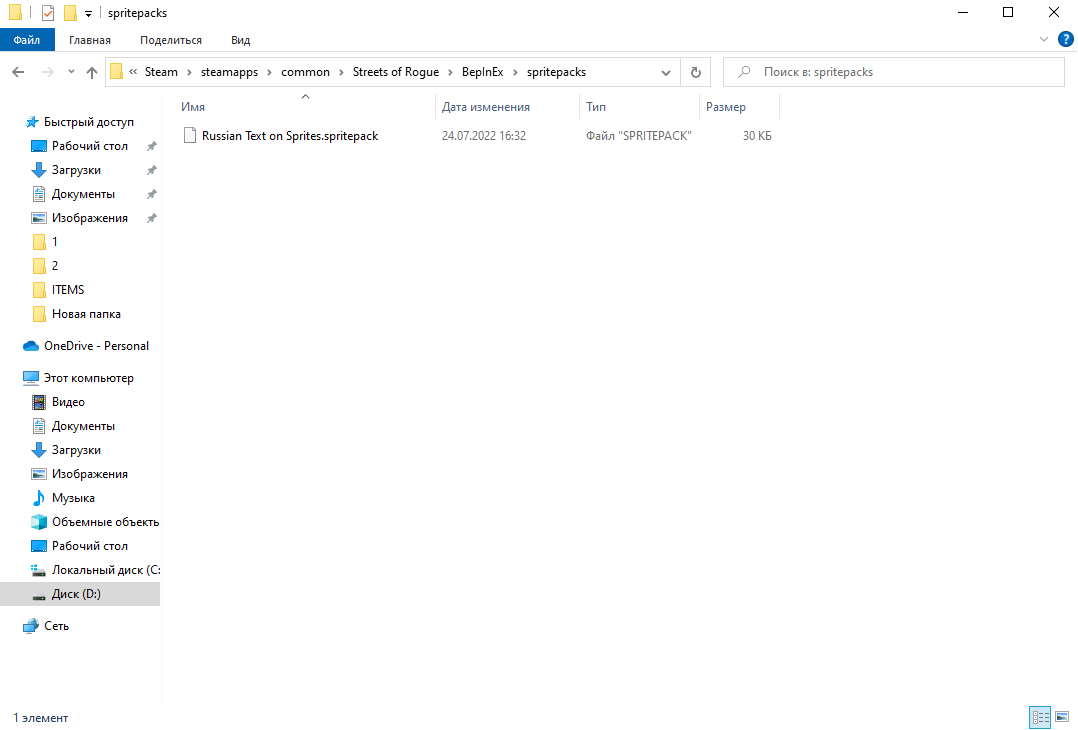Switch to large thumbnails view icon
This screenshot has height=730, width=1078.
point(1062,718)
